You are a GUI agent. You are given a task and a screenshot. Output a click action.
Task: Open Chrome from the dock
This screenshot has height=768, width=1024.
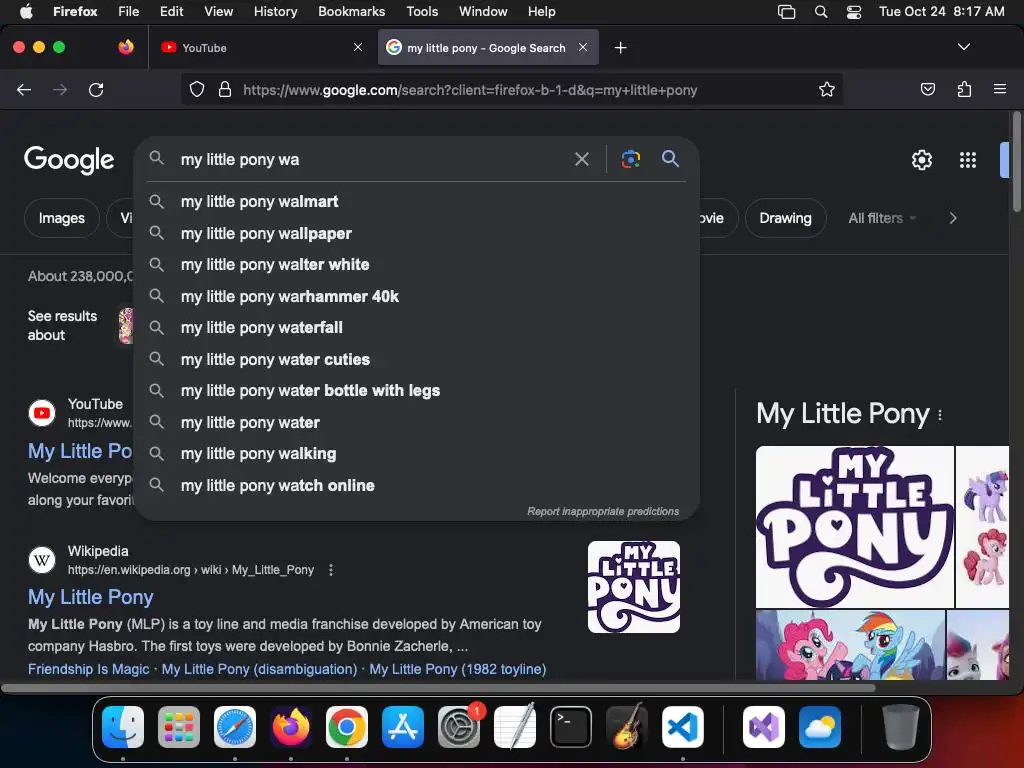[347, 727]
